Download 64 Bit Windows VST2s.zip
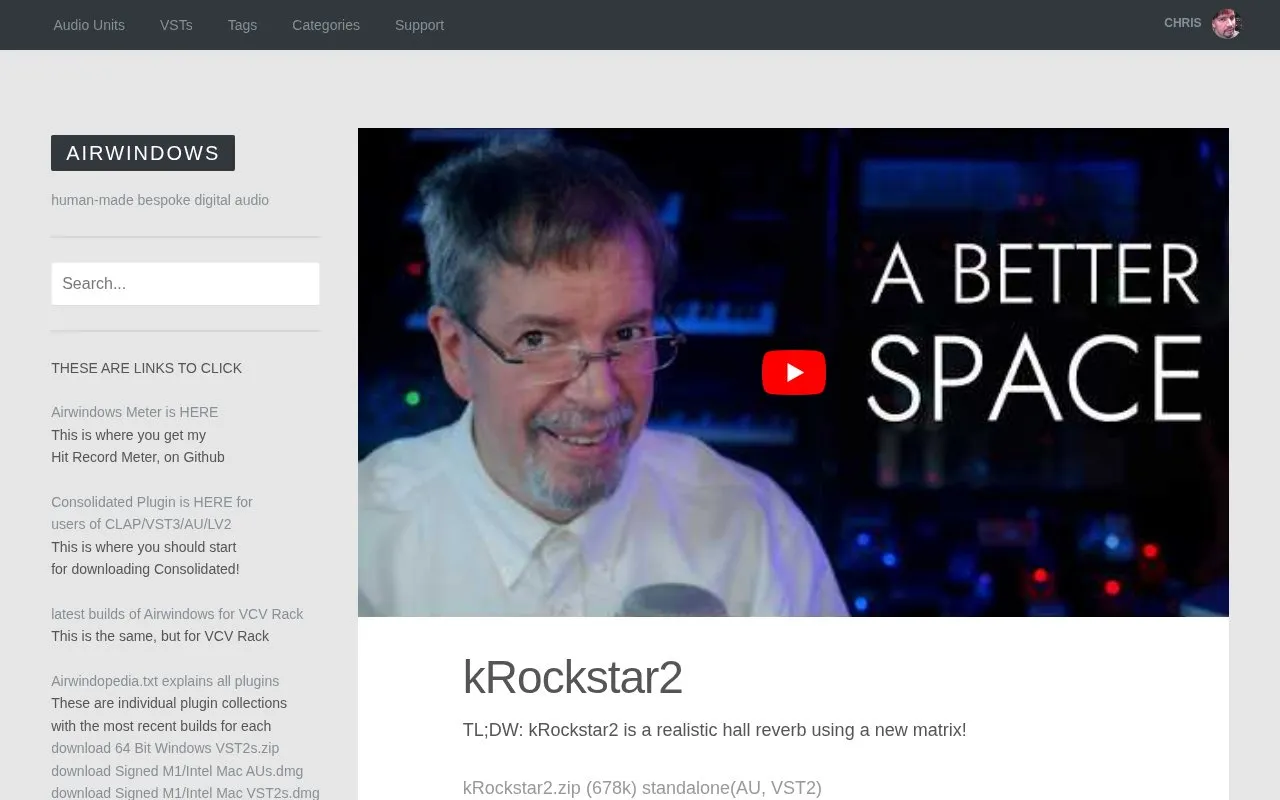Viewport: 1280px width, 800px height. click(165, 748)
